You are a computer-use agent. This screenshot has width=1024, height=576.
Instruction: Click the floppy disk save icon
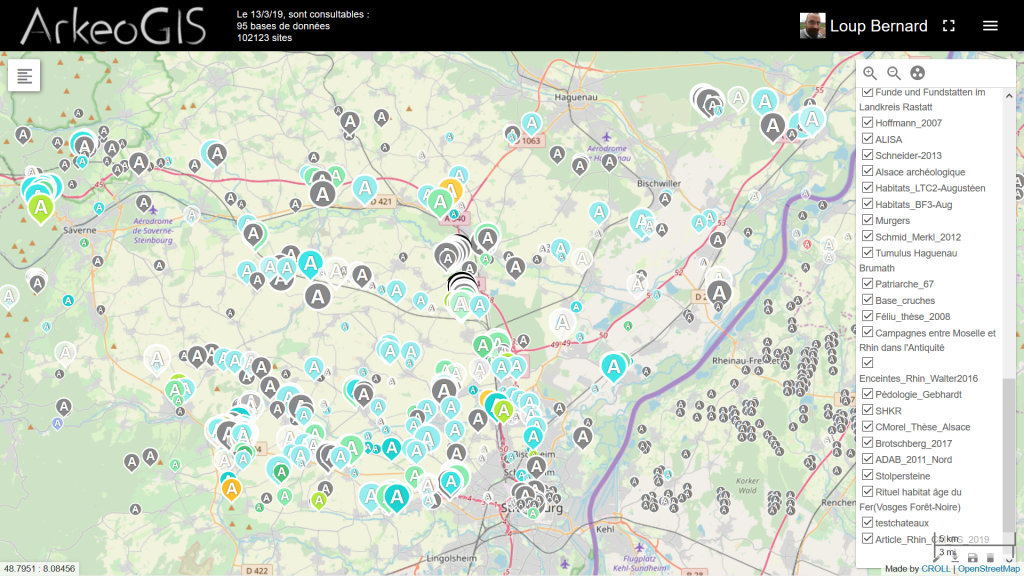point(972,558)
